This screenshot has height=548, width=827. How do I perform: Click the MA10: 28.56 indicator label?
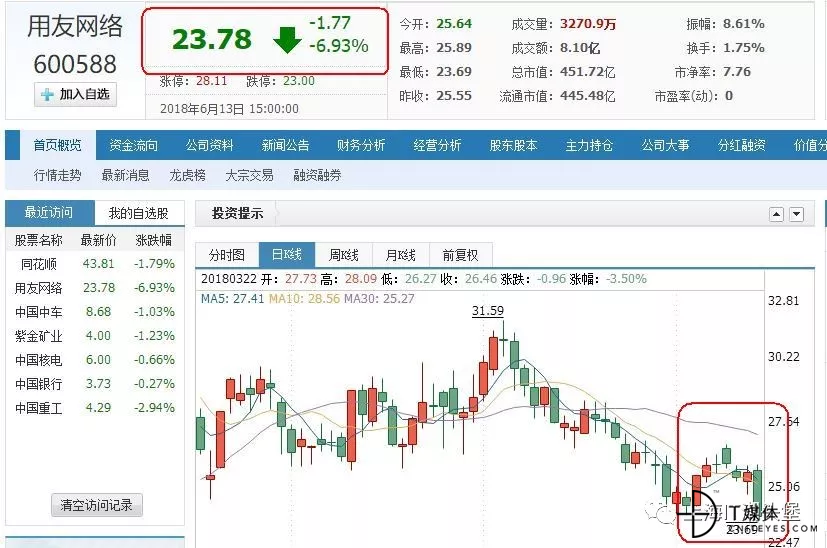tap(304, 299)
